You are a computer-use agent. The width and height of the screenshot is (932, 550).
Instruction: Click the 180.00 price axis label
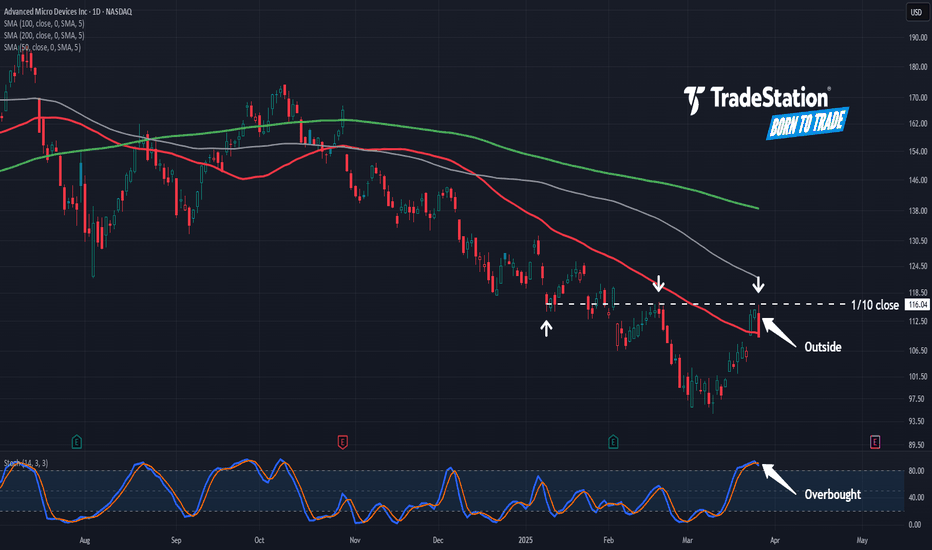pyautogui.click(x=918, y=67)
